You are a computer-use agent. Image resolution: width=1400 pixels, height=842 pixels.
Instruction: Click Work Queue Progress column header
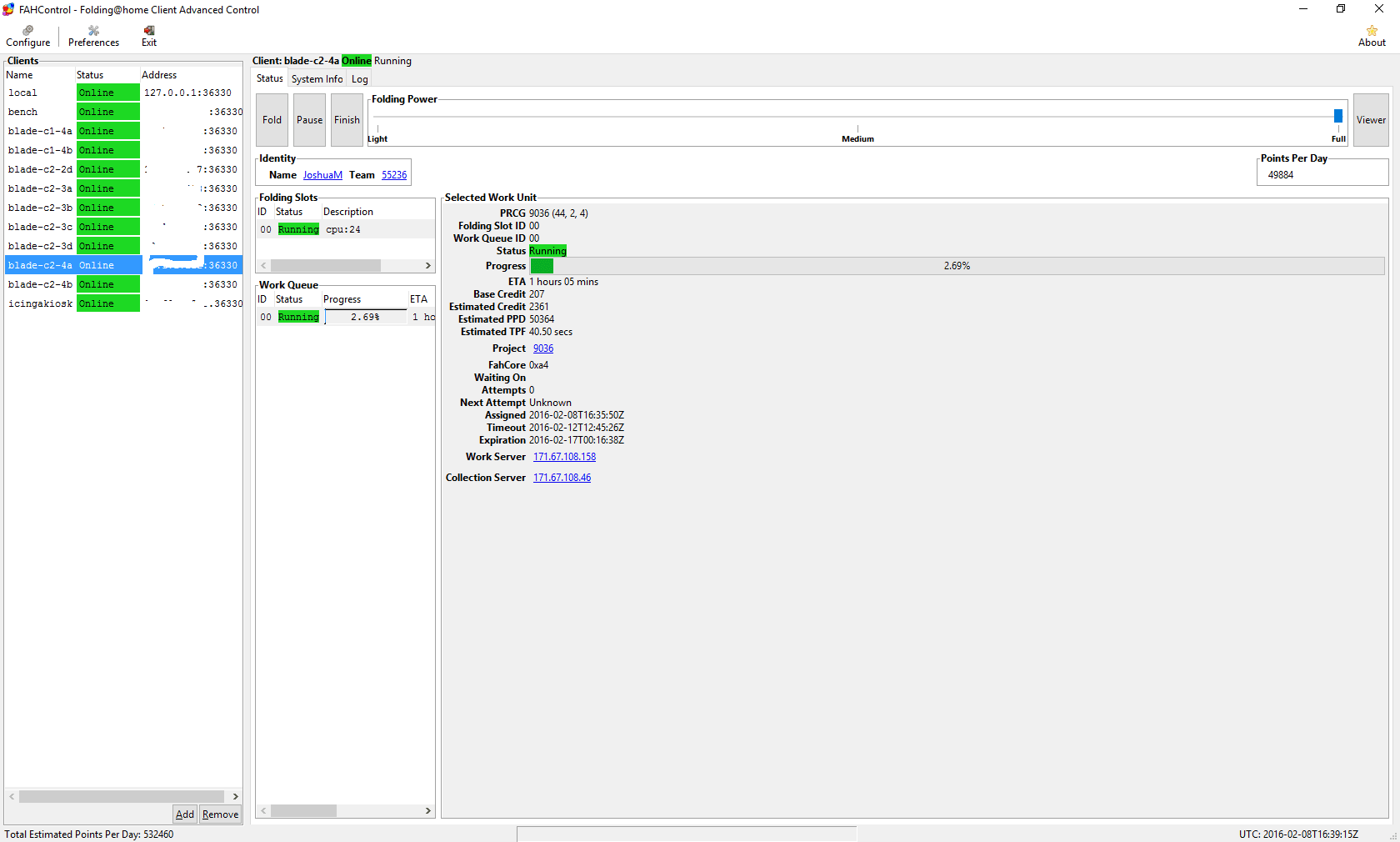[x=363, y=299]
